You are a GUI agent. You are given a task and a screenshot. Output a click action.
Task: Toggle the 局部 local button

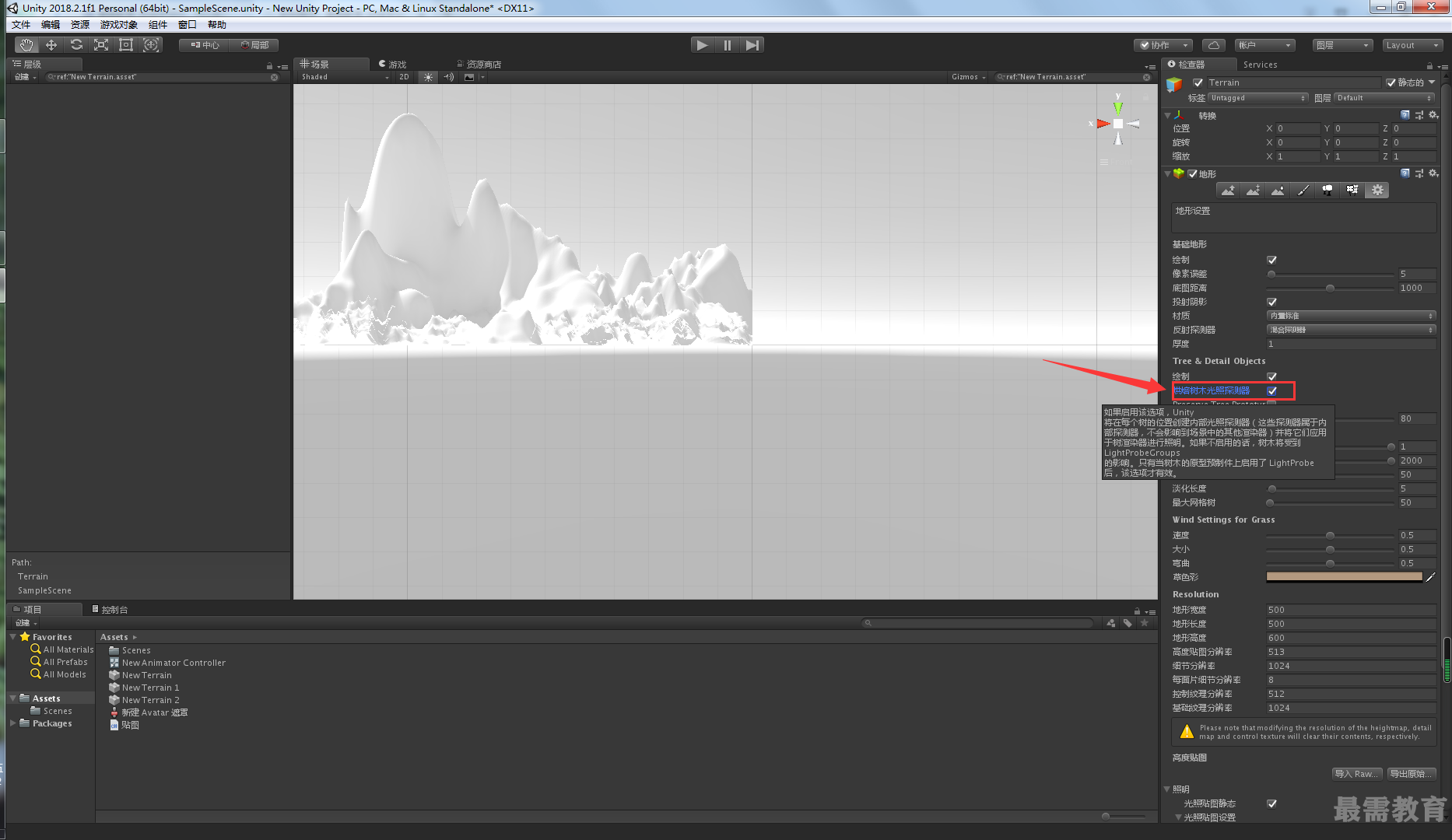pyautogui.click(x=254, y=45)
